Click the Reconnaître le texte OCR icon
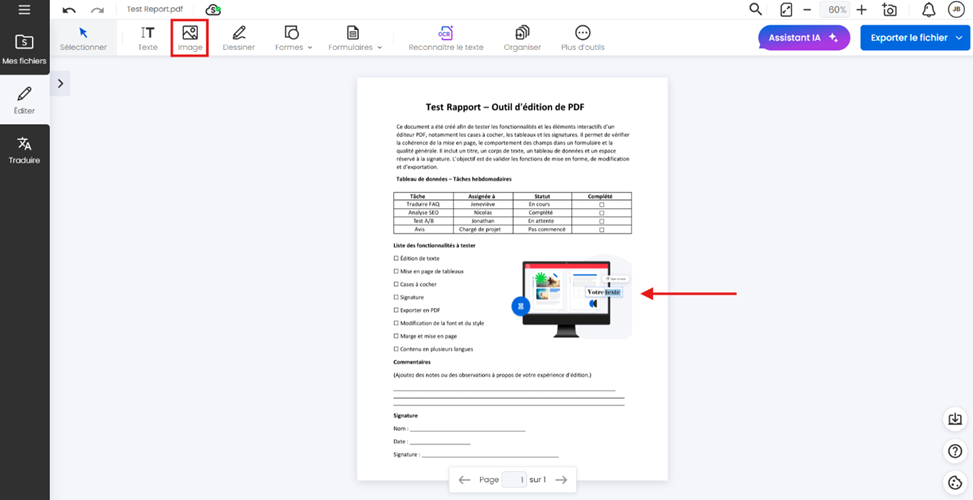The height and width of the screenshot is (500, 973). tap(445, 38)
